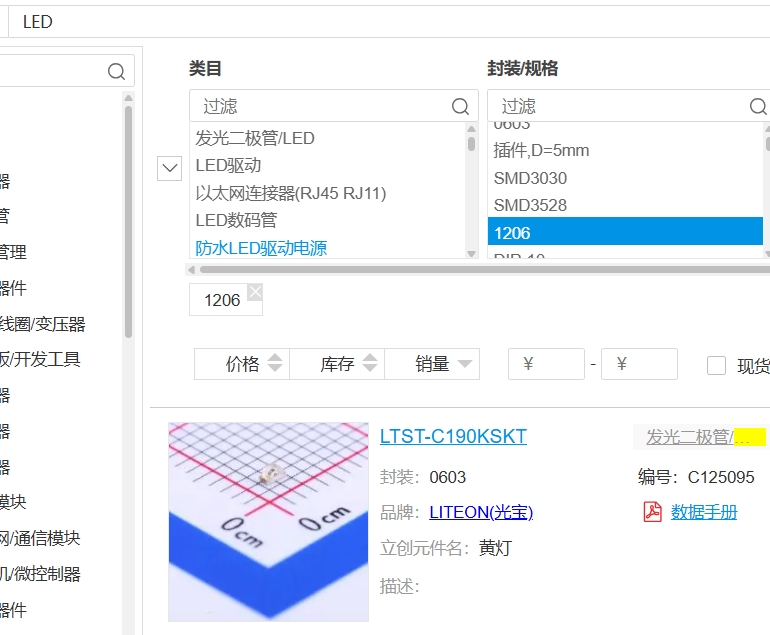
Task: Click the left sidebar vertical scrollbar thumb
Action: click(128, 221)
